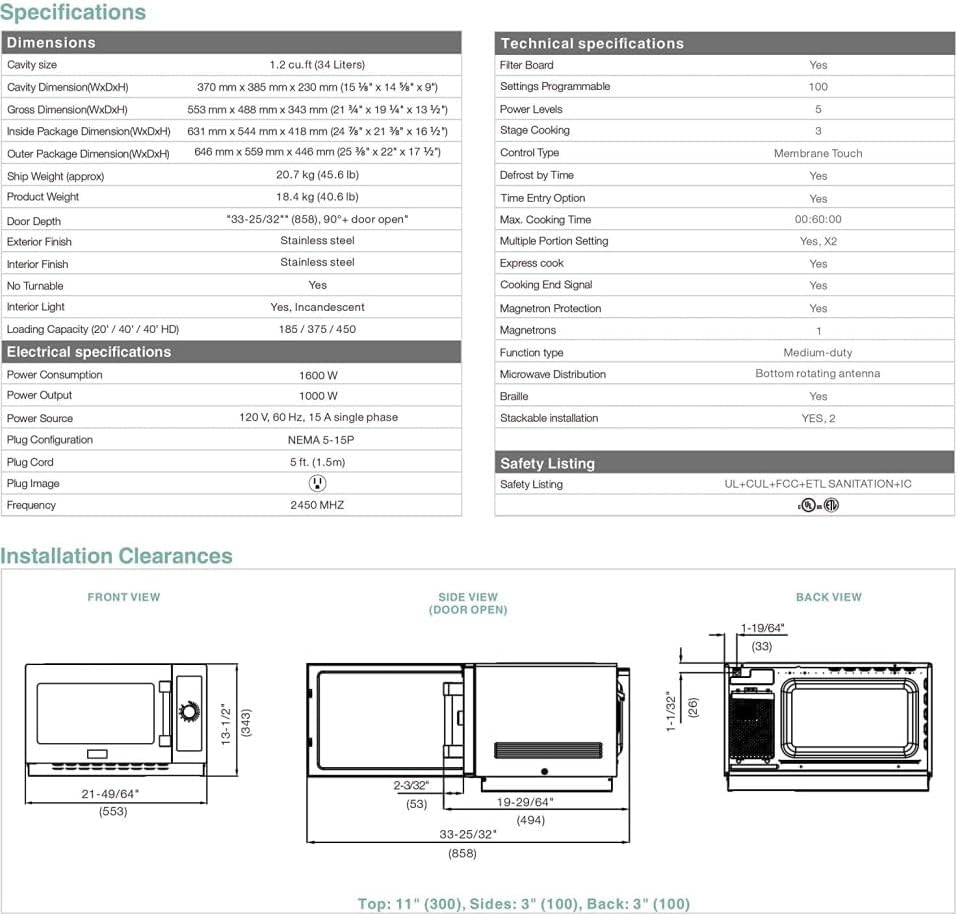Click the NEMA 5-15P plug image icon

click(x=317, y=483)
